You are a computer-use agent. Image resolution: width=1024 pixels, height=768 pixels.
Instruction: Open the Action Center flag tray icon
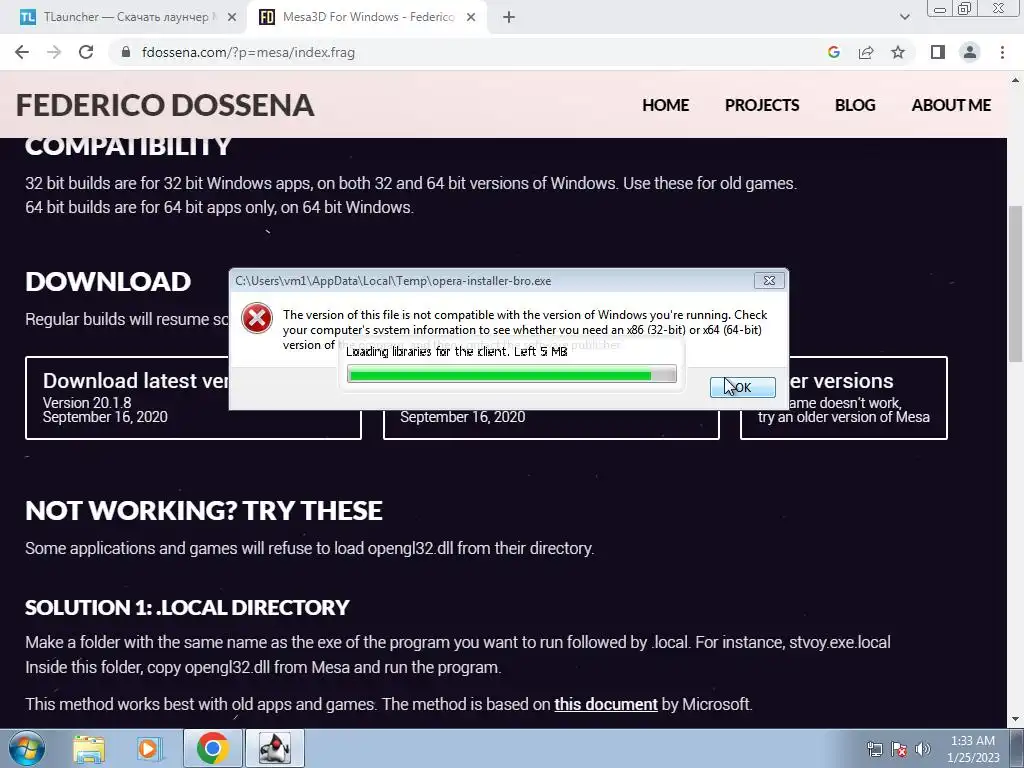point(899,749)
